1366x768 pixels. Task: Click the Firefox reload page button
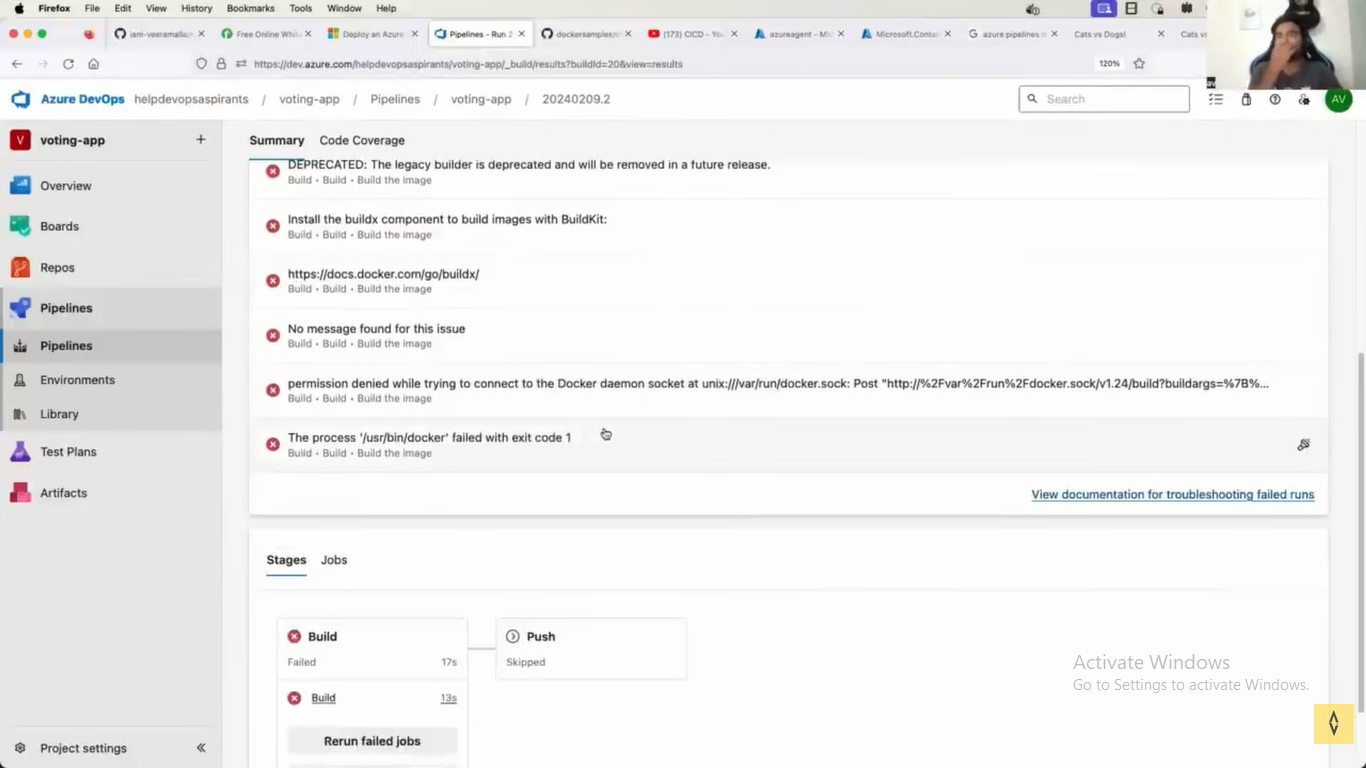coord(68,64)
